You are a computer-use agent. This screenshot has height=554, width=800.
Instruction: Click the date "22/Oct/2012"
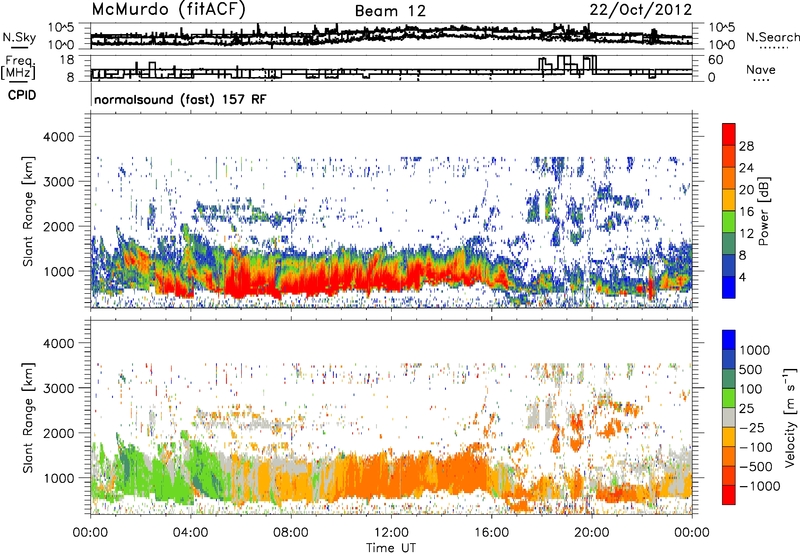pyautogui.click(x=641, y=10)
